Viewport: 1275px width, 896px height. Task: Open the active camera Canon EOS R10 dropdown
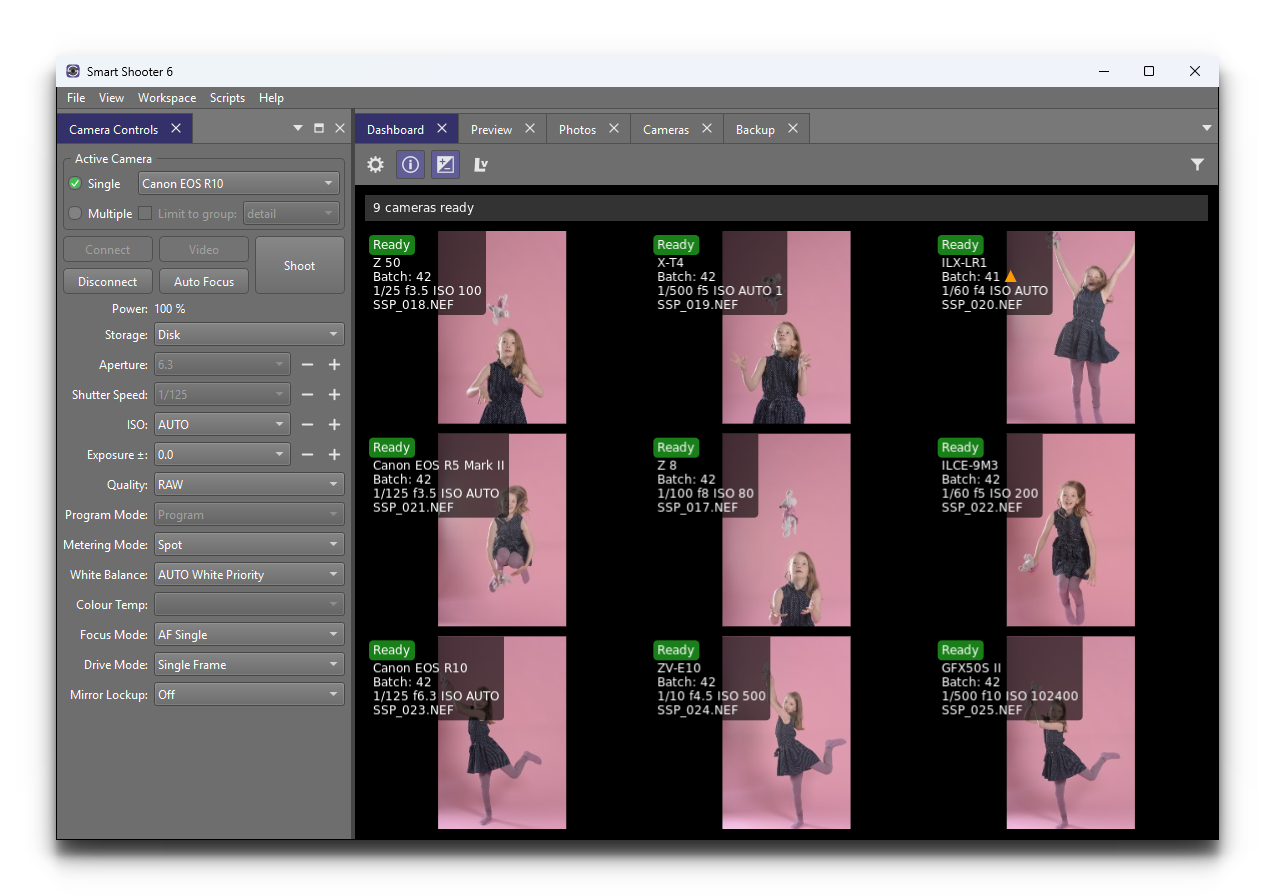coord(239,184)
